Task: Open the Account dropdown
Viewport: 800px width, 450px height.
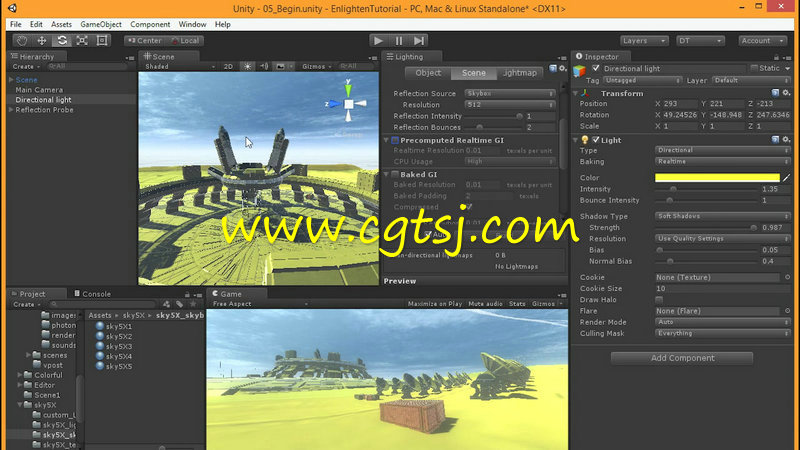Action: click(x=762, y=41)
